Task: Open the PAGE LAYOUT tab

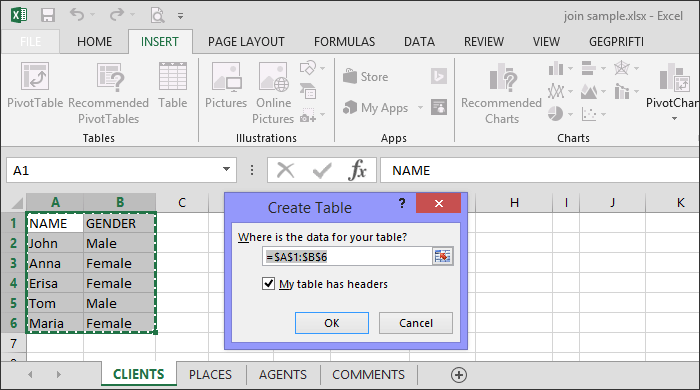Action: point(246,42)
